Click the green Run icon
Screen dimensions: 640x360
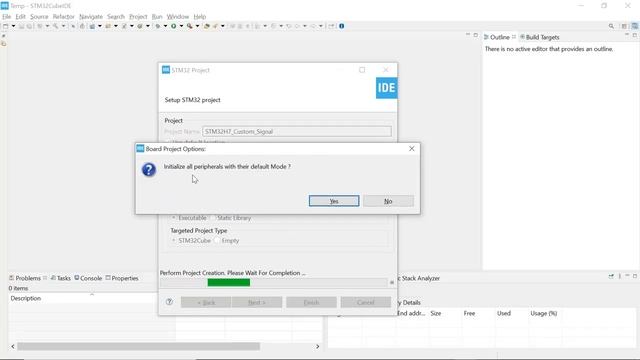(x=173, y=26)
